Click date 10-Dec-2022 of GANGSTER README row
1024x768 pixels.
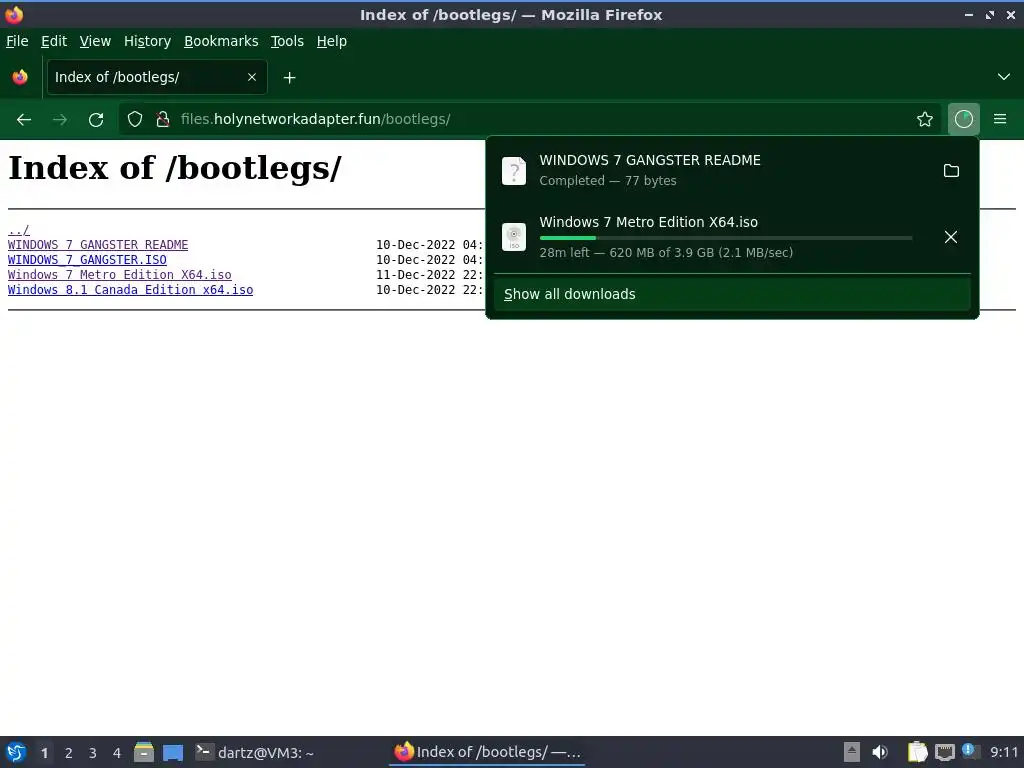(415, 245)
